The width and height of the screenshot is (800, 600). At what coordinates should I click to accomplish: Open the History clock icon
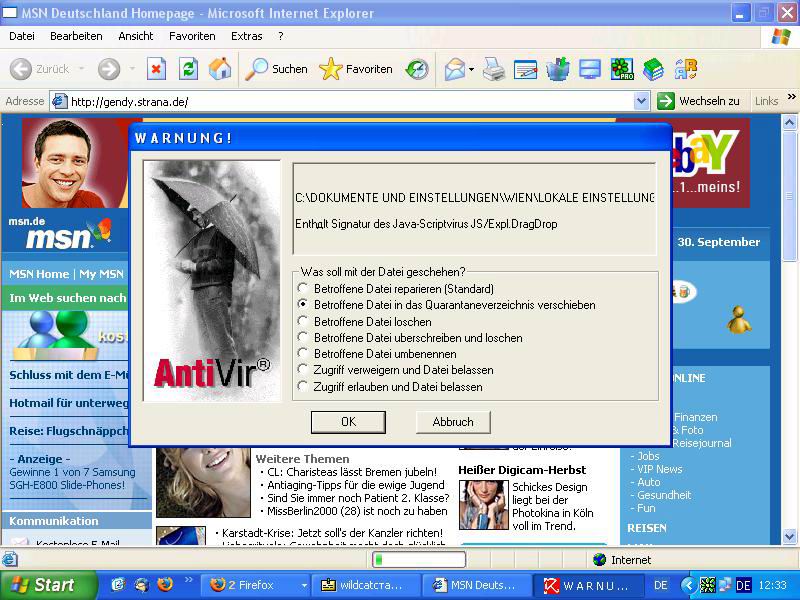pos(417,69)
